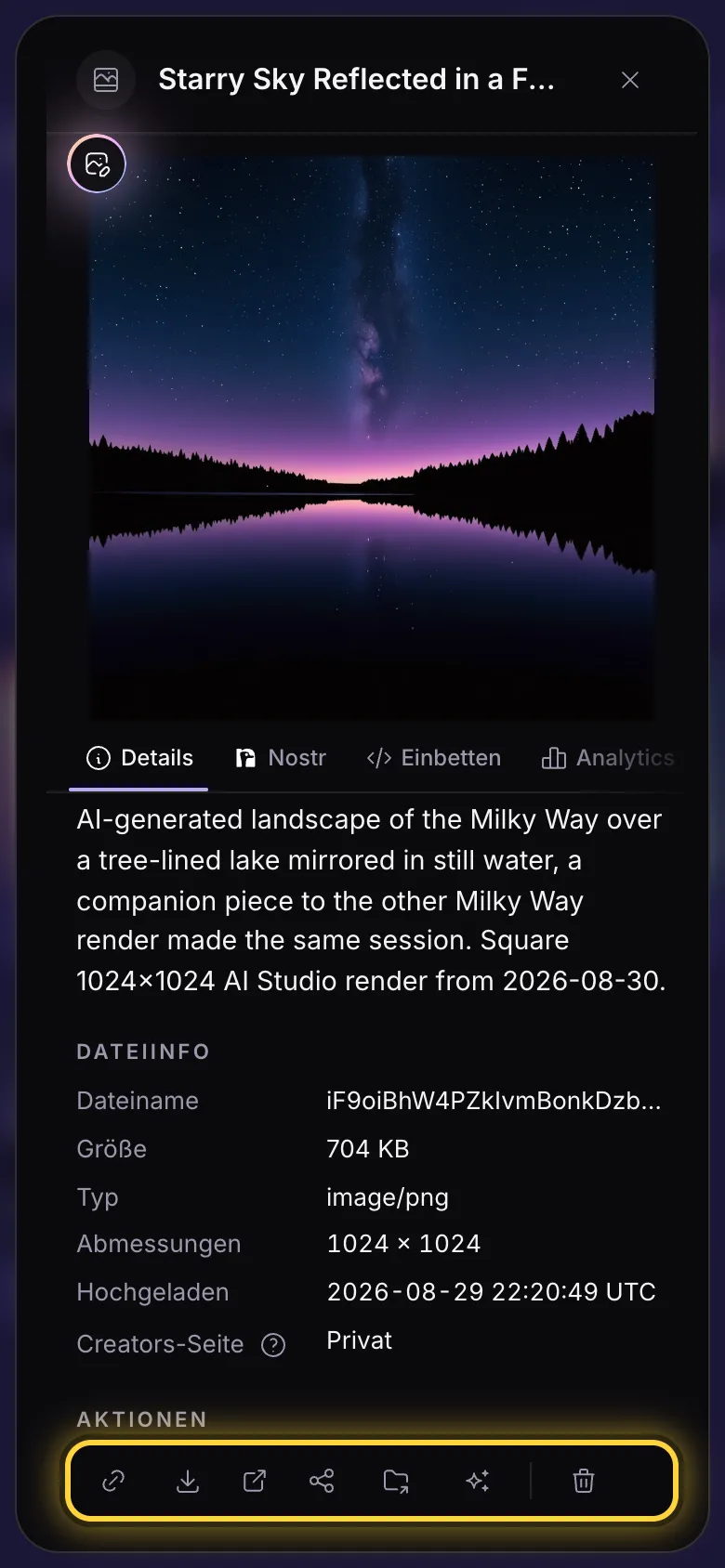The width and height of the screenshot is (725, 1568).
Task: Click the image type icon in the header
Action: [x=106, y=80]
